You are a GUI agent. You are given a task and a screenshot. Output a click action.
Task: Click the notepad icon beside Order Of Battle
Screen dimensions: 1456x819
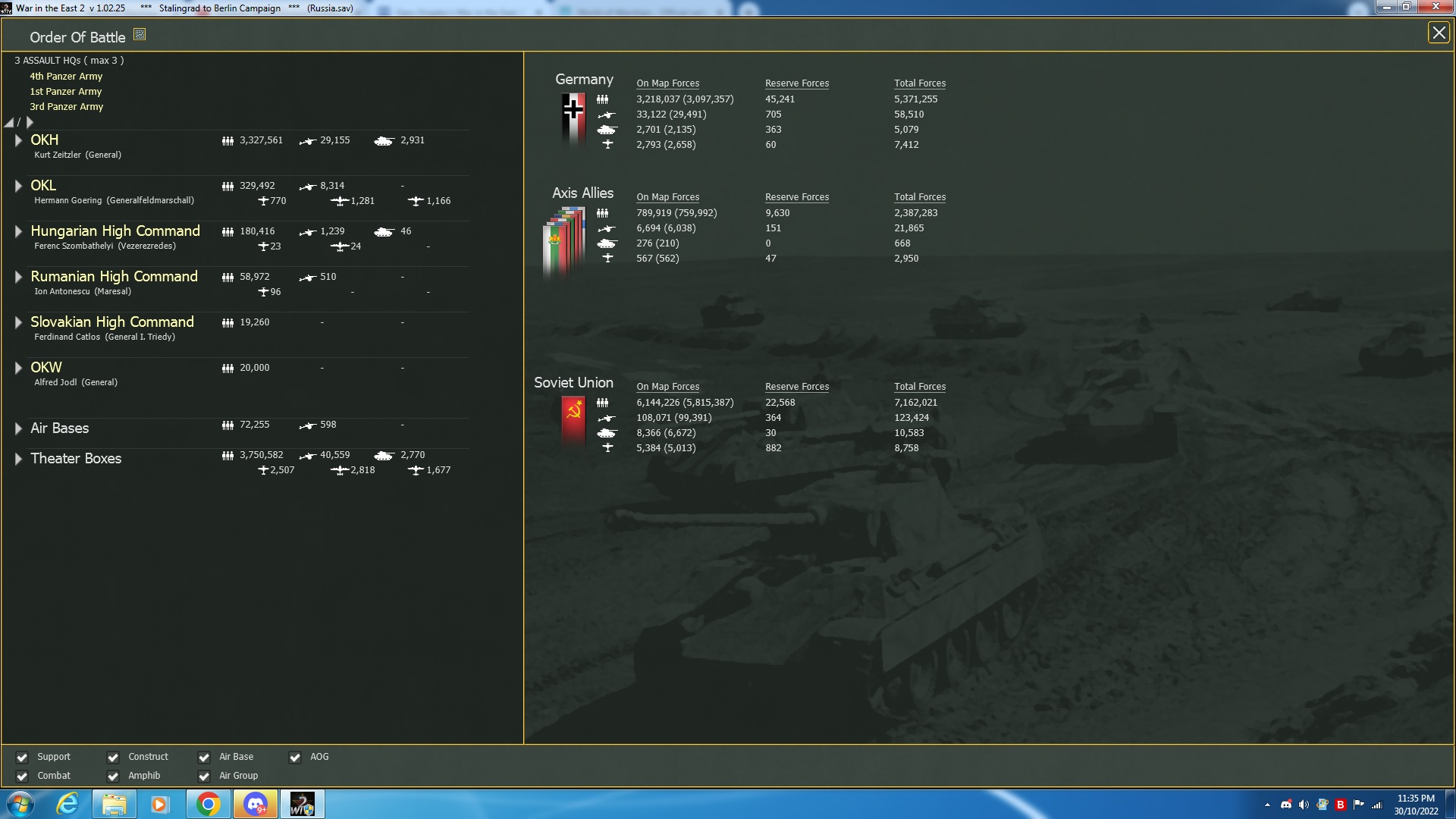[x=140, y=34]
